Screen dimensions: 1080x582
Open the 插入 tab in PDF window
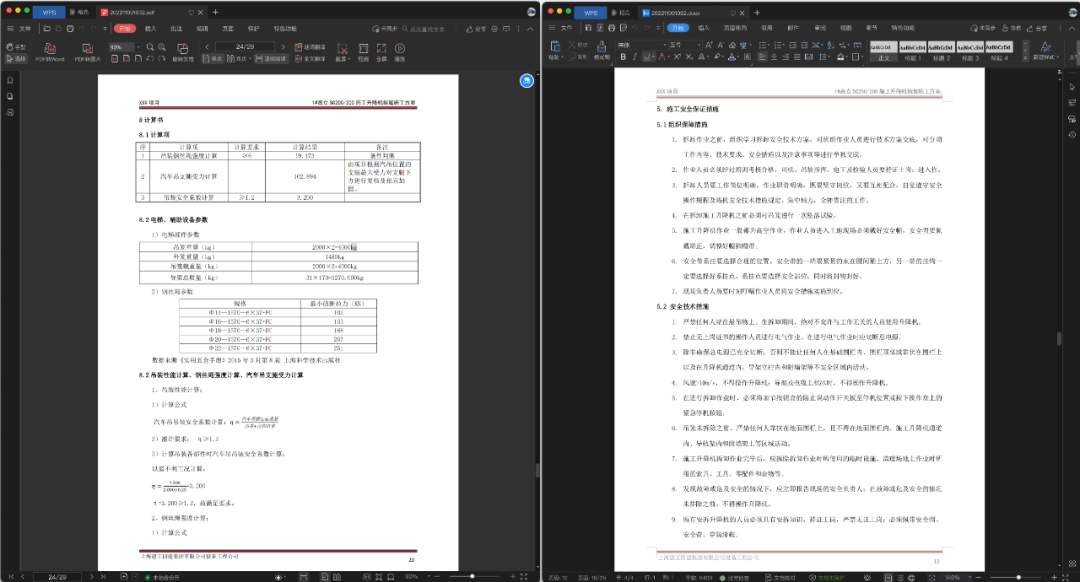[151, 29]
